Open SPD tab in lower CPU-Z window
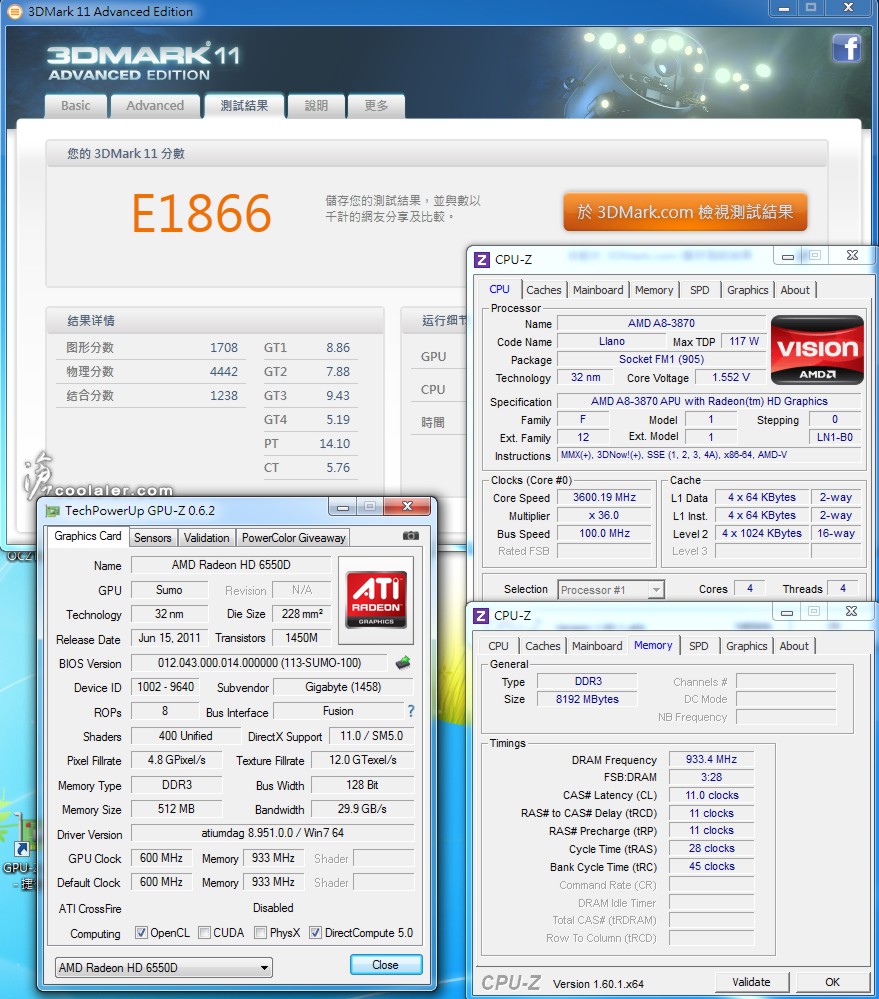 click(x=699, y=646)
